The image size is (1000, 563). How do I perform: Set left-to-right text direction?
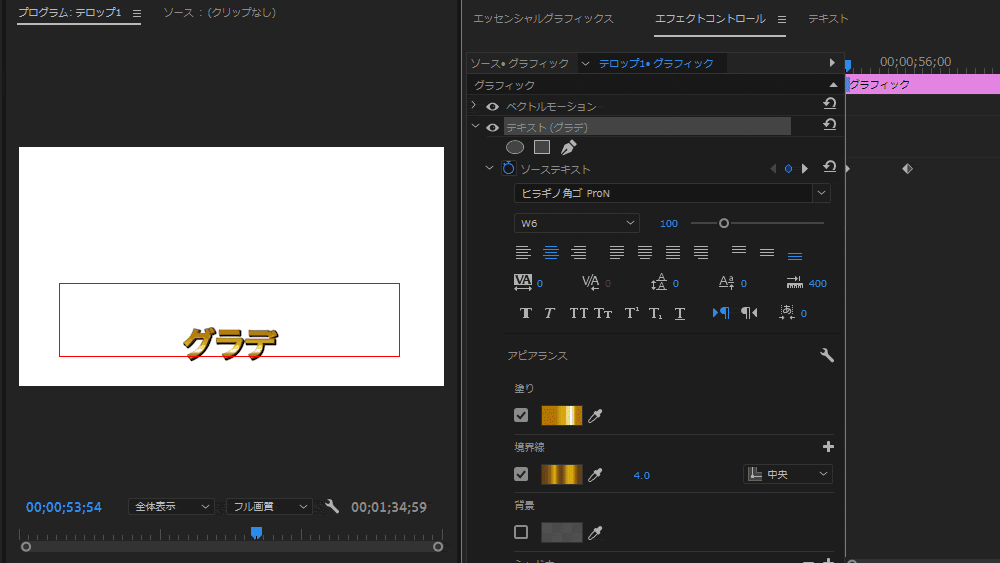[x=721, y=312]
